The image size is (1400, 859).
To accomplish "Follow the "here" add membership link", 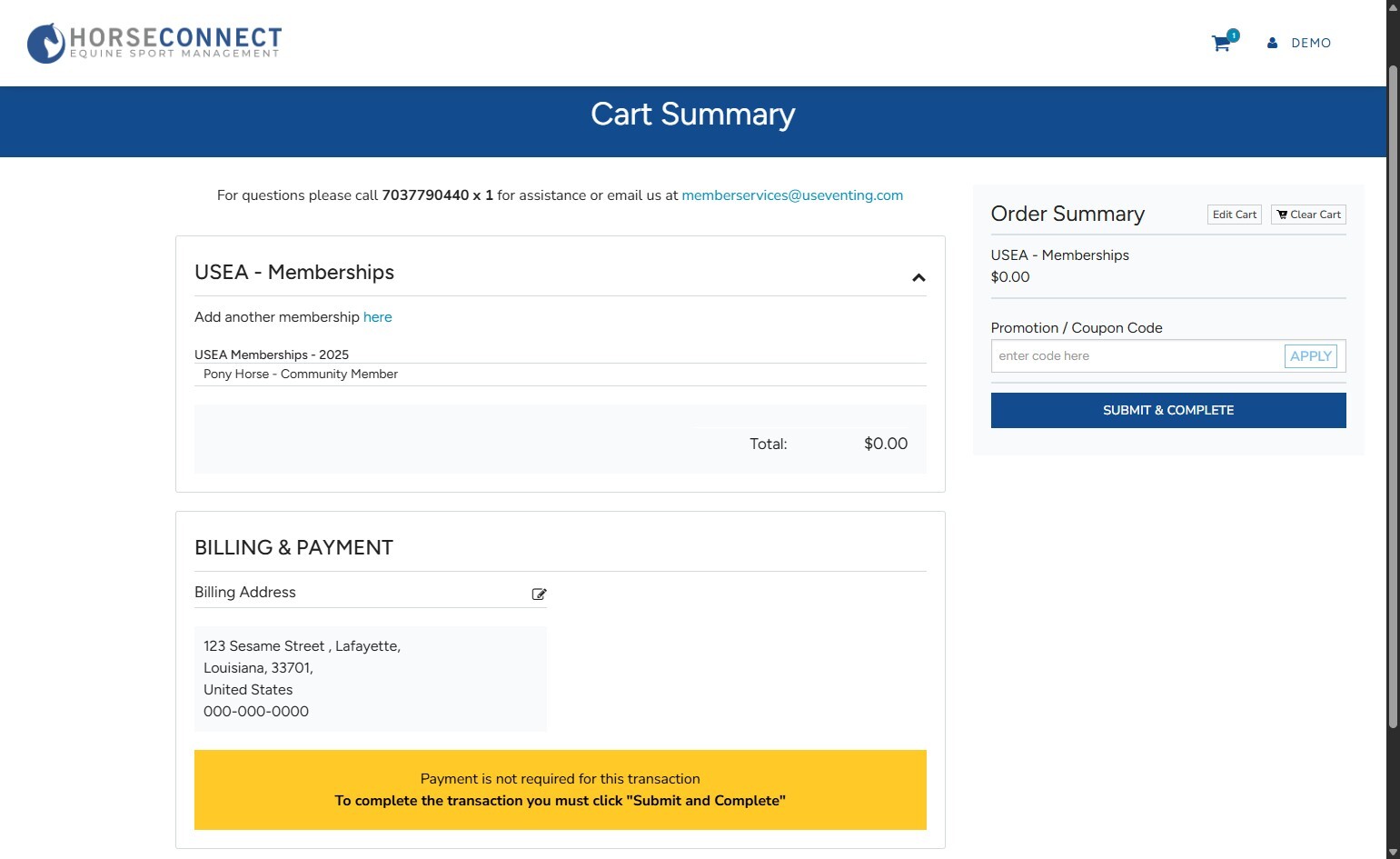I will coord(377,317).
